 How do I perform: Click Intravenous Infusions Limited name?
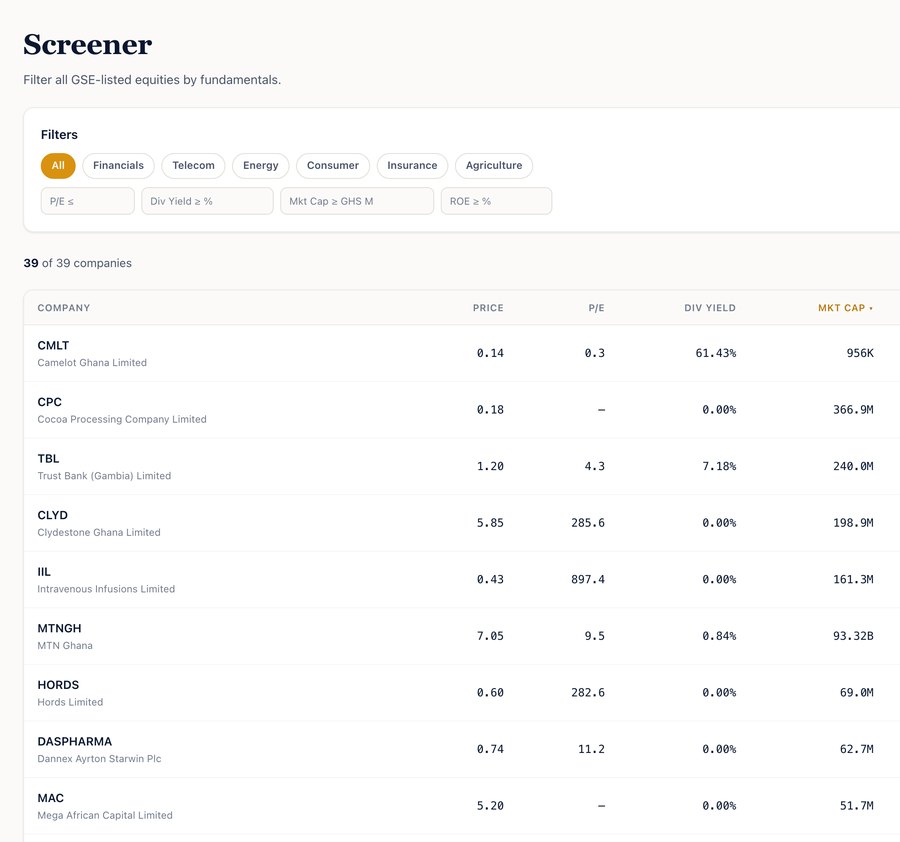coord(106,589)
